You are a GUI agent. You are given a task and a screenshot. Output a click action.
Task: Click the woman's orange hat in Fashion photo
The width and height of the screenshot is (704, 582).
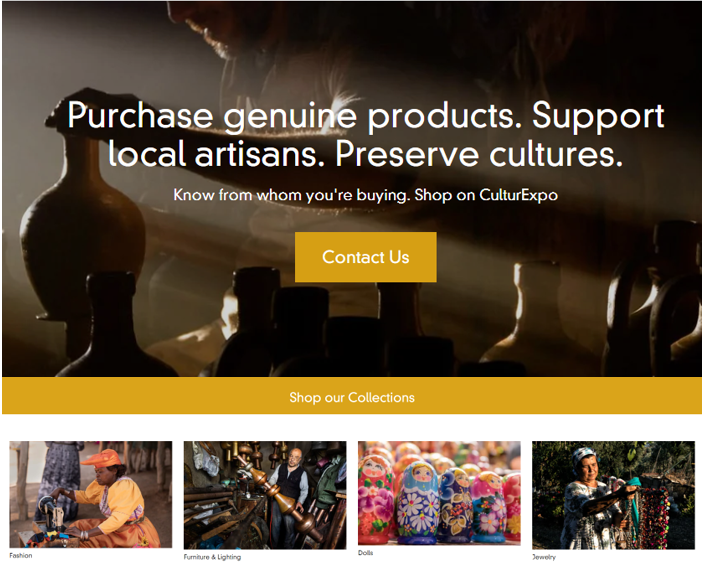coord(102,458)
